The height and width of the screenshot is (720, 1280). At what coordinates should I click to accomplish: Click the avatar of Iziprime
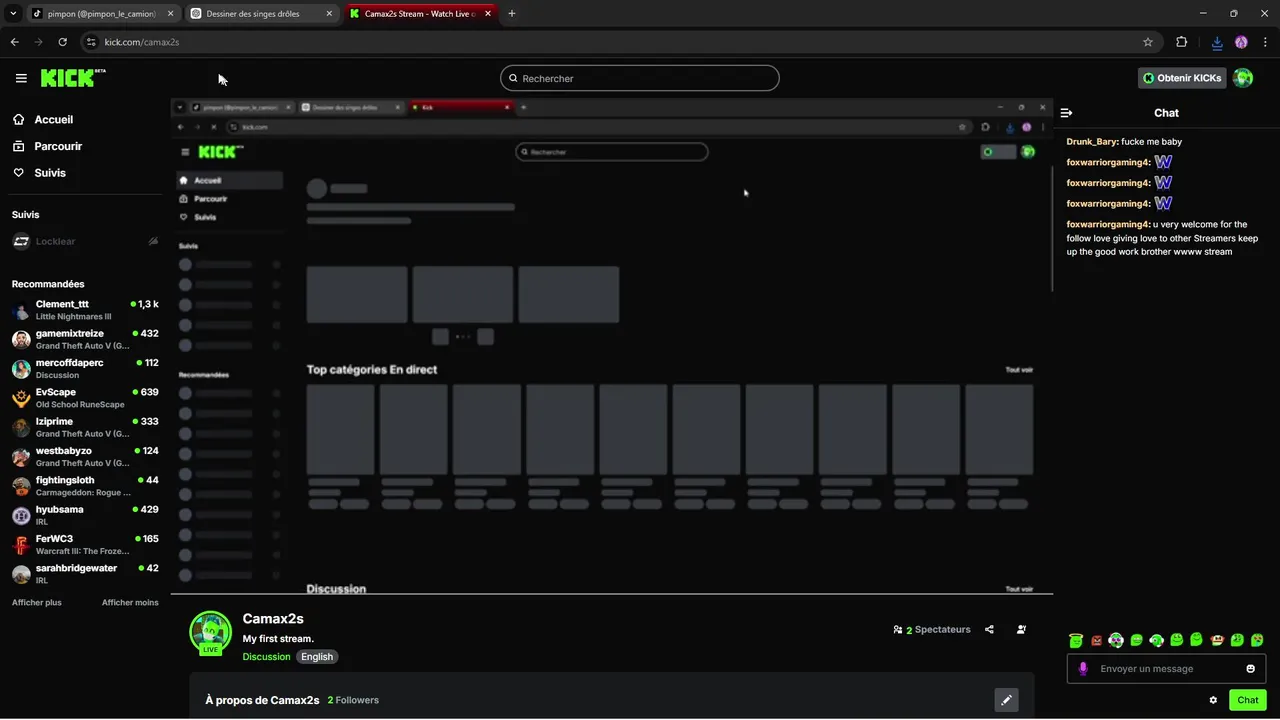point(21,428)
